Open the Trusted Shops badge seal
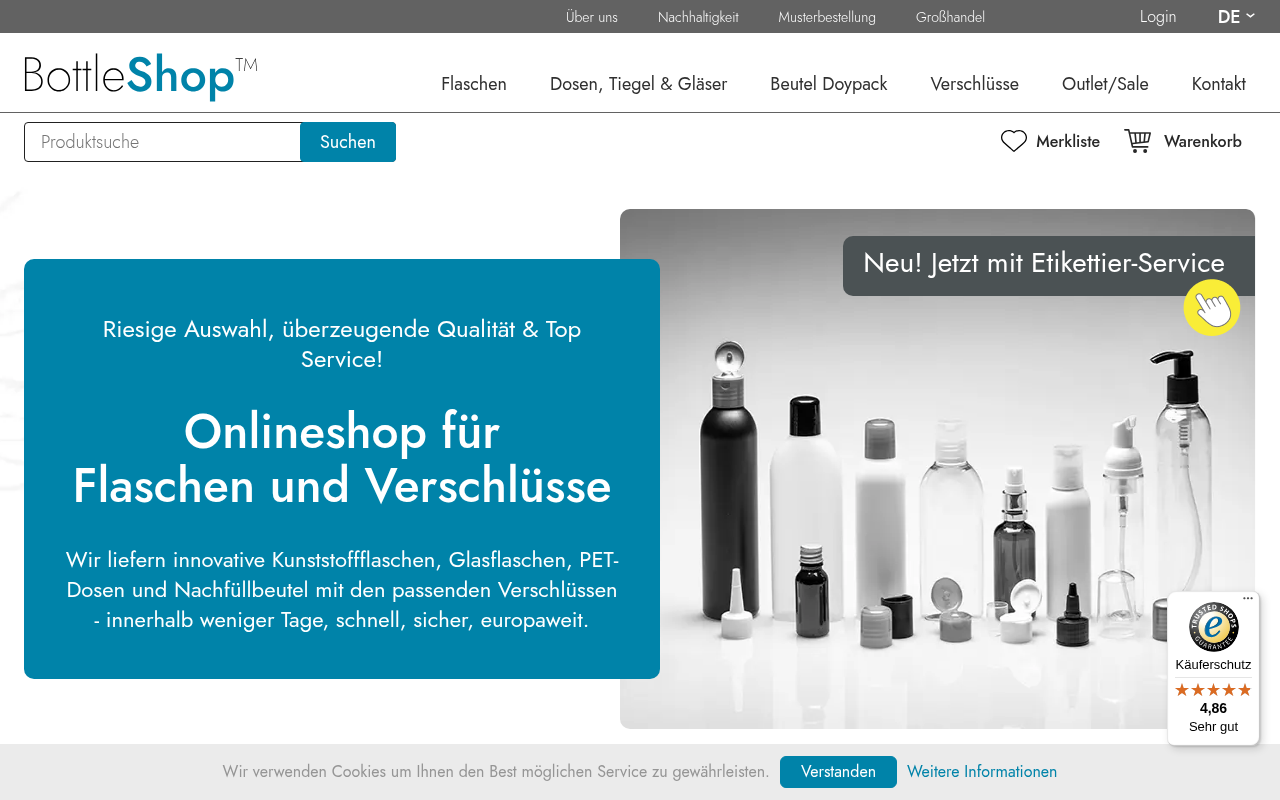The image size is (1280, 800). [1213, 627]
